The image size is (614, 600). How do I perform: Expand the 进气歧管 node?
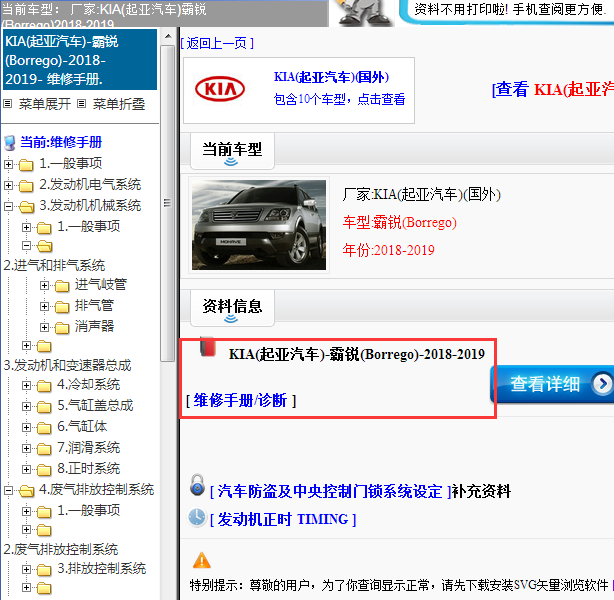pyautogui.click(x=44, y=285)
